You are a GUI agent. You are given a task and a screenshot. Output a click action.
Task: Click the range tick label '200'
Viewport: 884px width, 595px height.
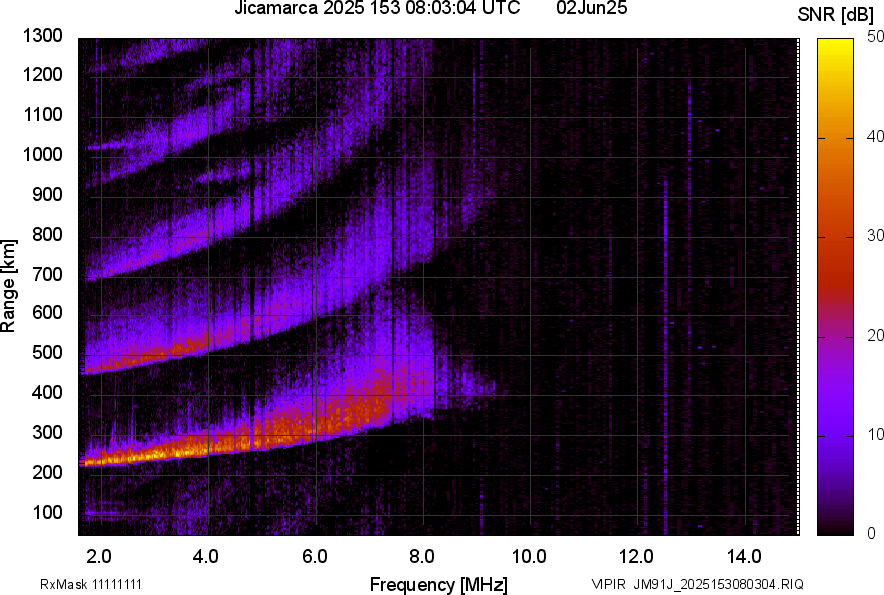tap(47, 472)
